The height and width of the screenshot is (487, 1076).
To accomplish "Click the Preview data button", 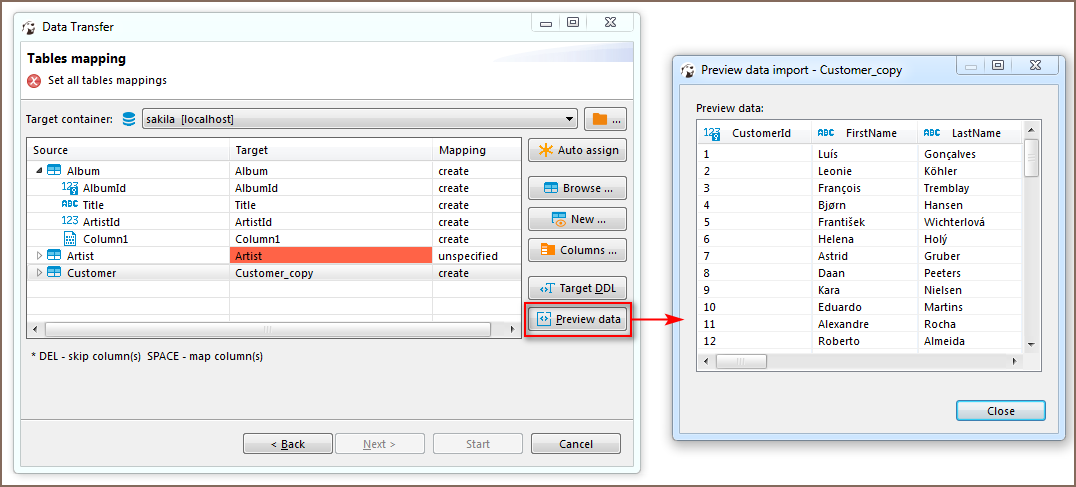I will point(578,320).
